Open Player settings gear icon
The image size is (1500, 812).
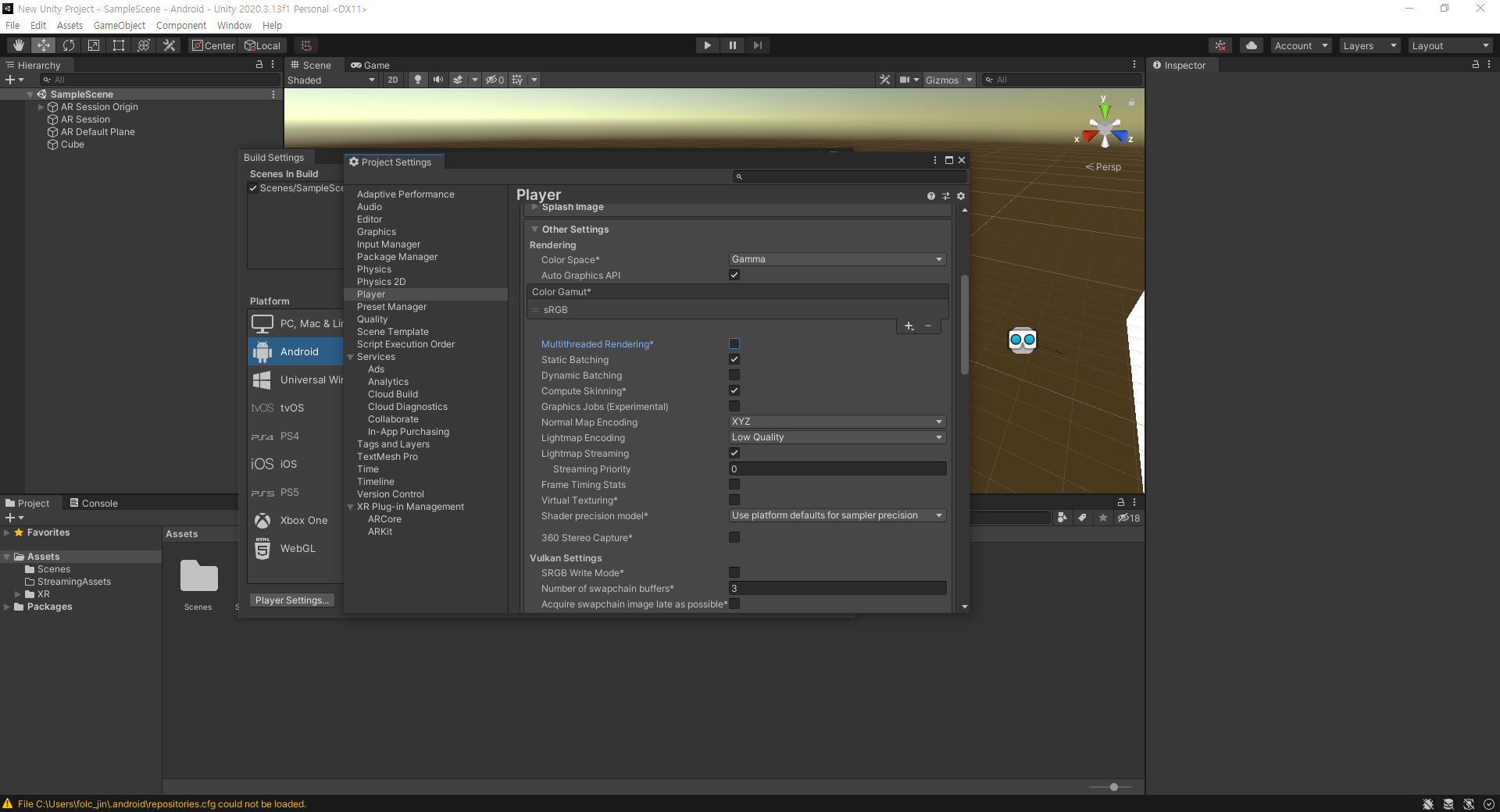[961, 196]
